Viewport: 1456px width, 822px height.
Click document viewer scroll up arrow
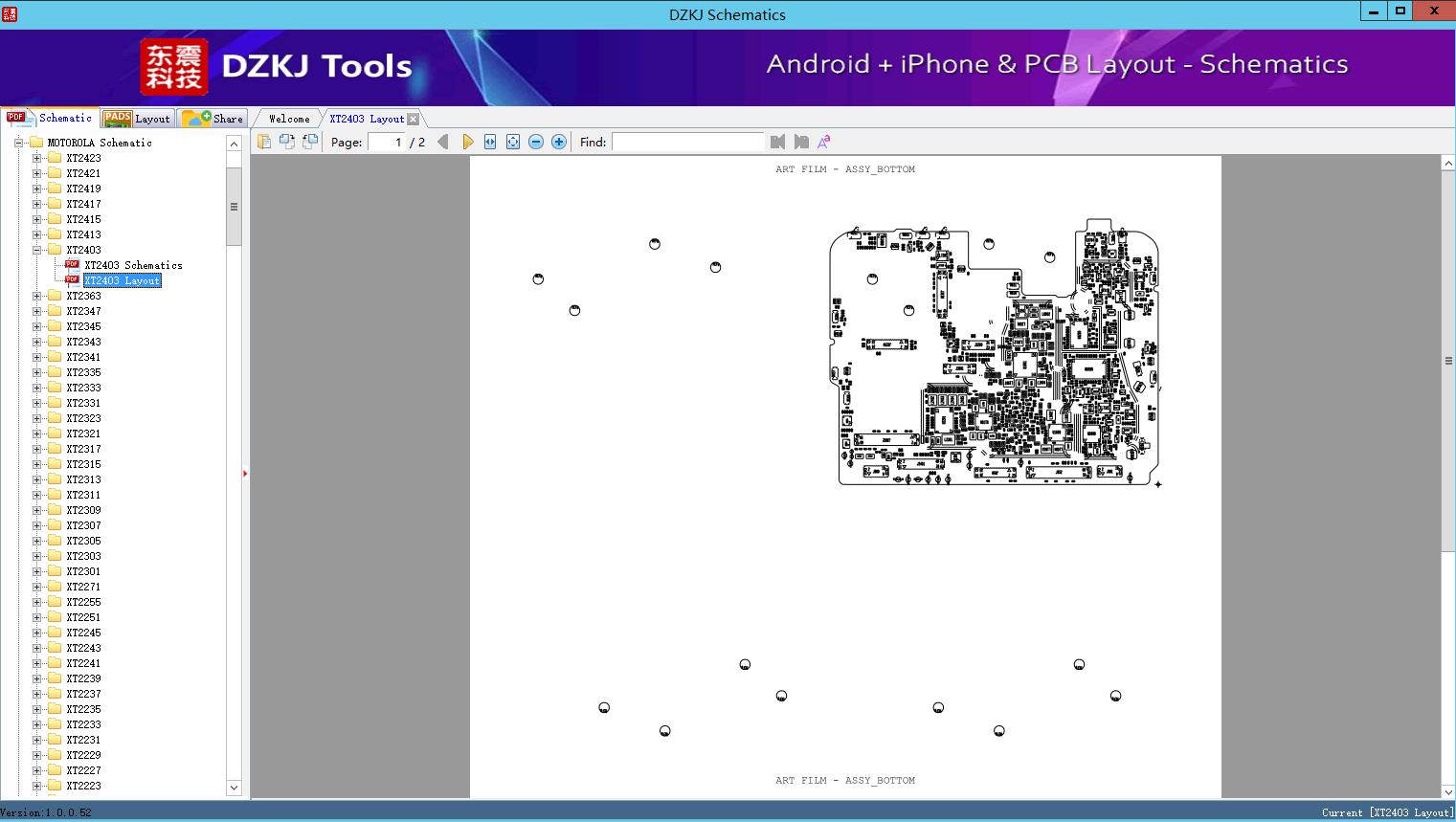[1448, 164]
